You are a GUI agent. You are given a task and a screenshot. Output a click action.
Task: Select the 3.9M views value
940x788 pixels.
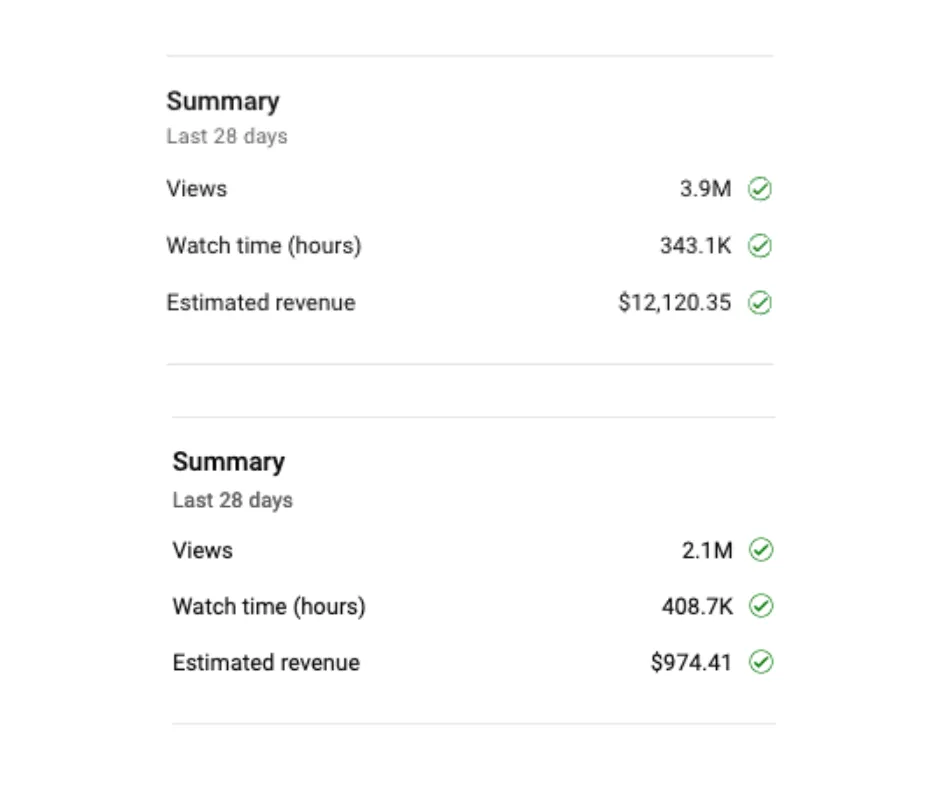706,189
